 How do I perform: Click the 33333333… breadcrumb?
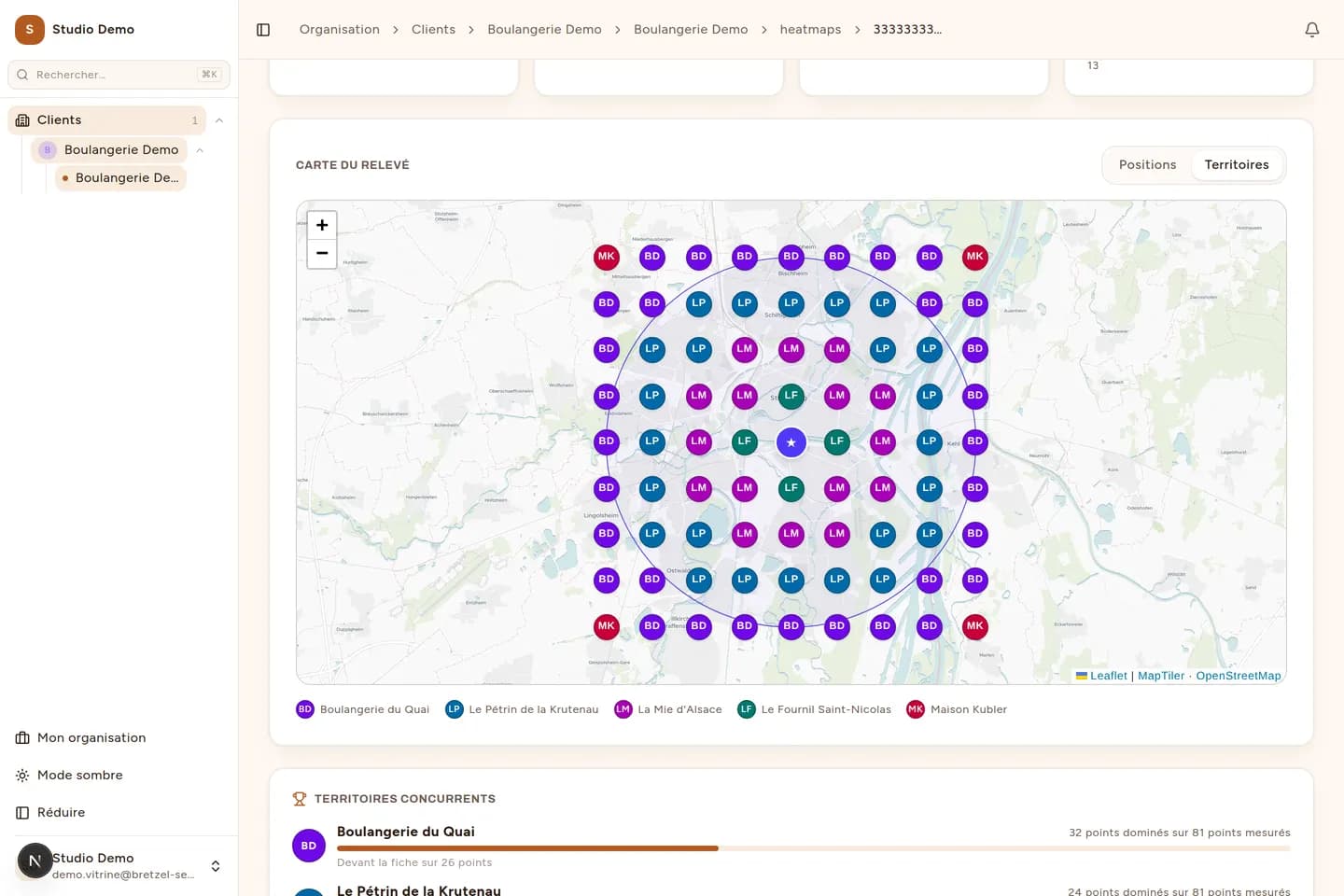coord(907,30)
